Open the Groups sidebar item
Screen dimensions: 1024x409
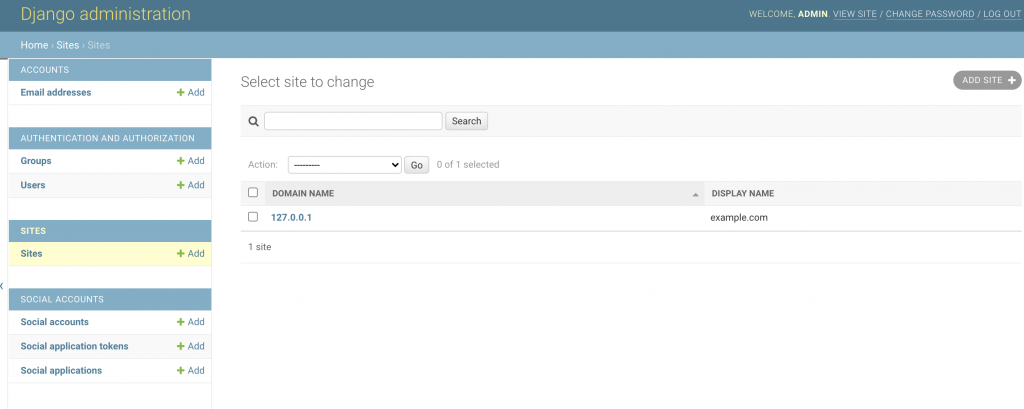tap(36, 161)
